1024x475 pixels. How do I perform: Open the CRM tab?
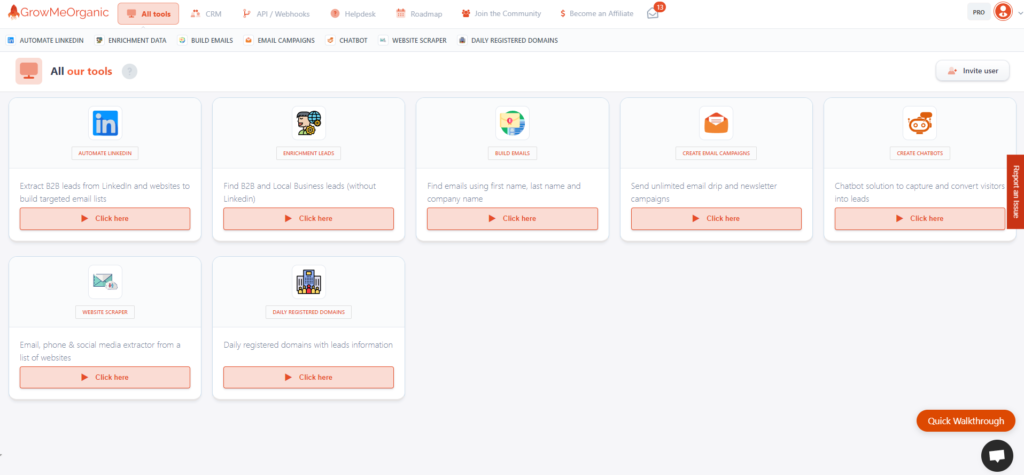206,14
